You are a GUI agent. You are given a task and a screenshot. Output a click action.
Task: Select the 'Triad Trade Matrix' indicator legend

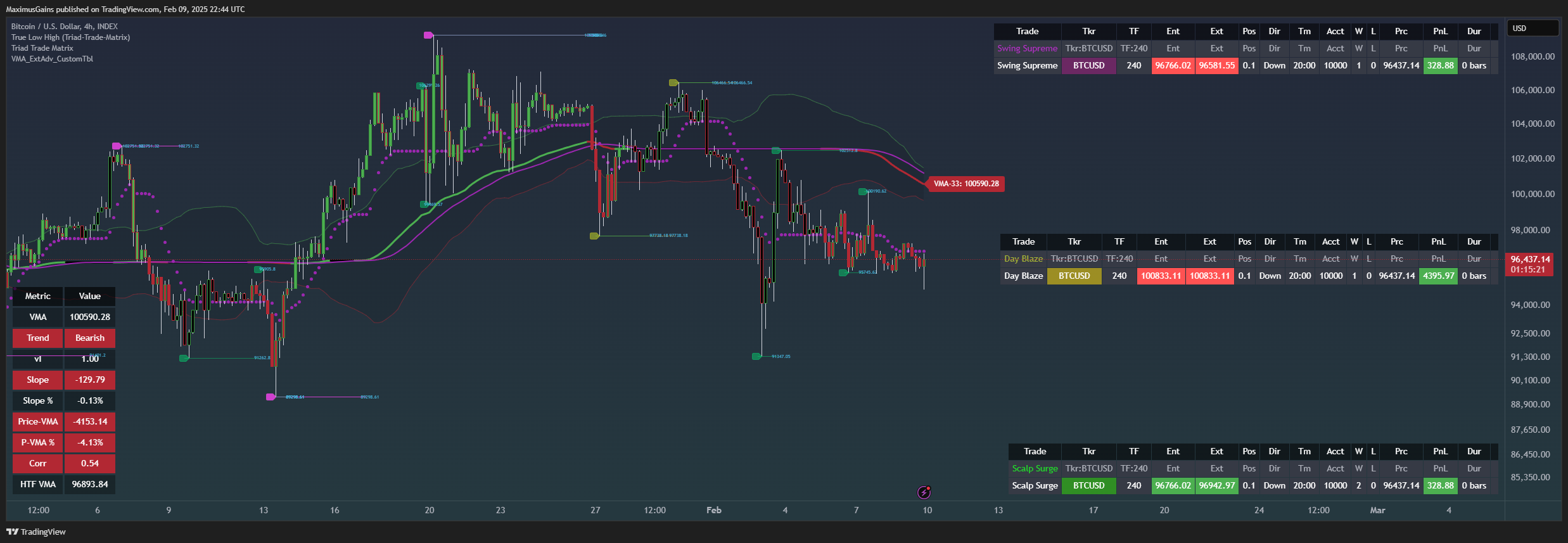pyautogui.click(x=42, y=48)
